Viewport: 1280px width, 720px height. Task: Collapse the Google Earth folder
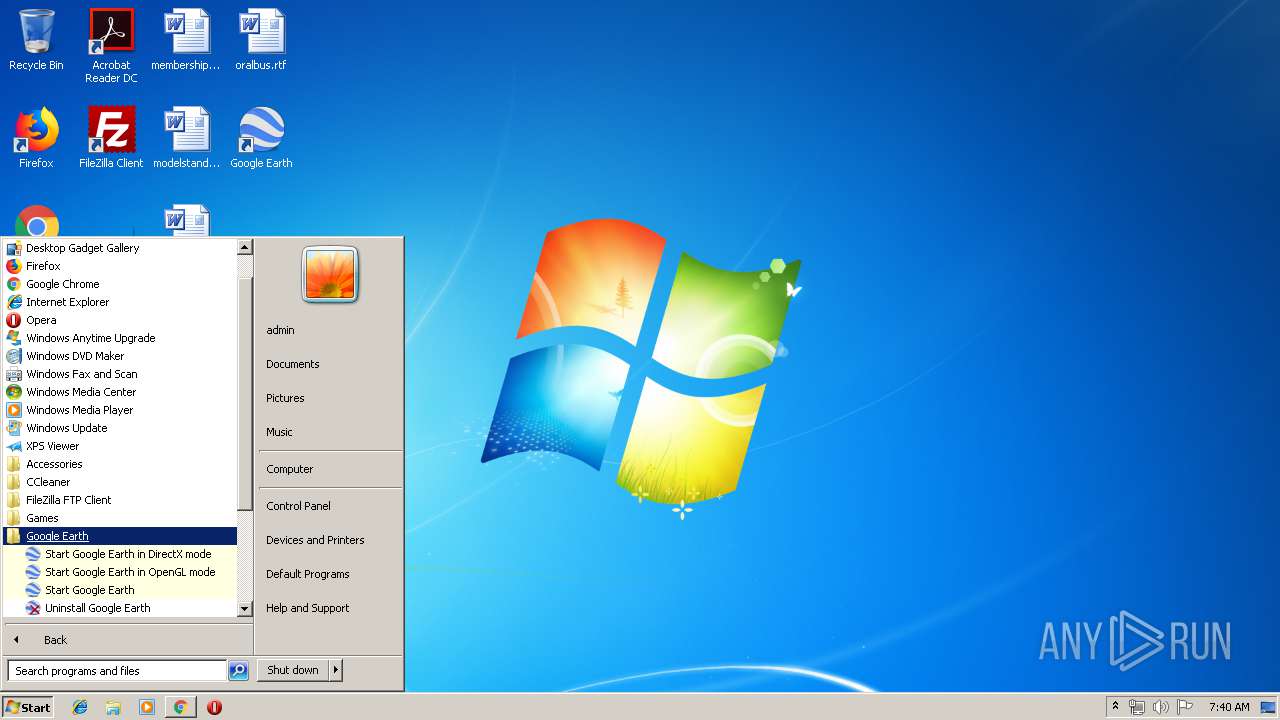(x=120, y=536)
